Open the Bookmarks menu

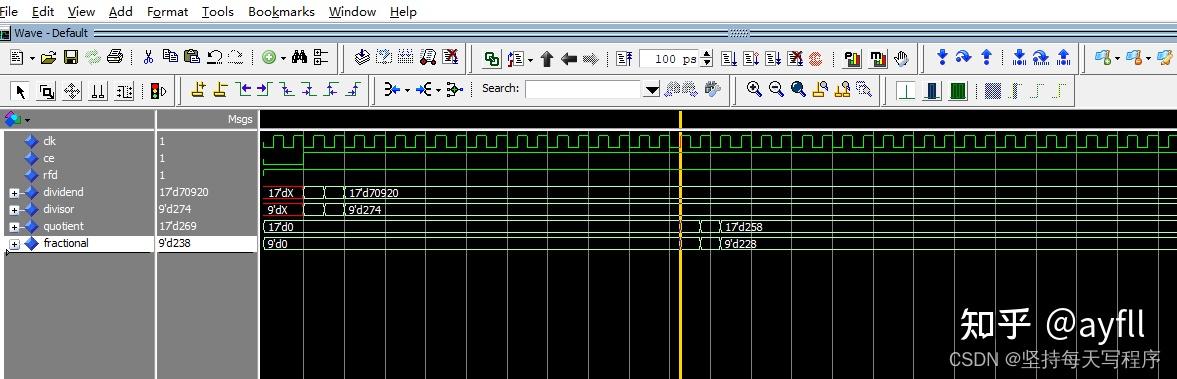click(281, 12)
